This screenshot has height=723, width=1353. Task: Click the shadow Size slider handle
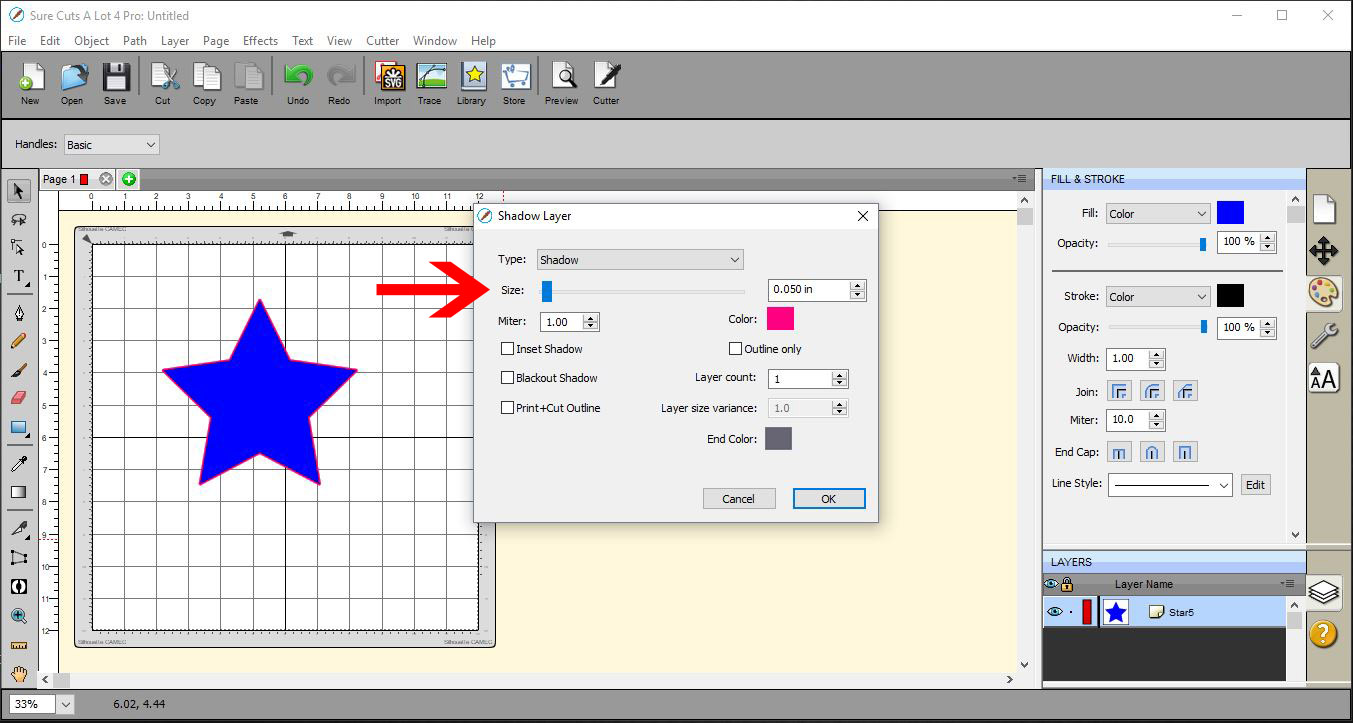tap(547, 291)
